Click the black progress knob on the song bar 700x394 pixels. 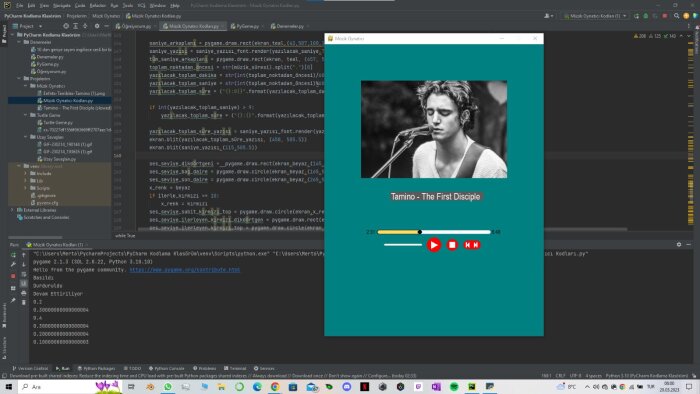pyautogui.click(x=420, y=232)
